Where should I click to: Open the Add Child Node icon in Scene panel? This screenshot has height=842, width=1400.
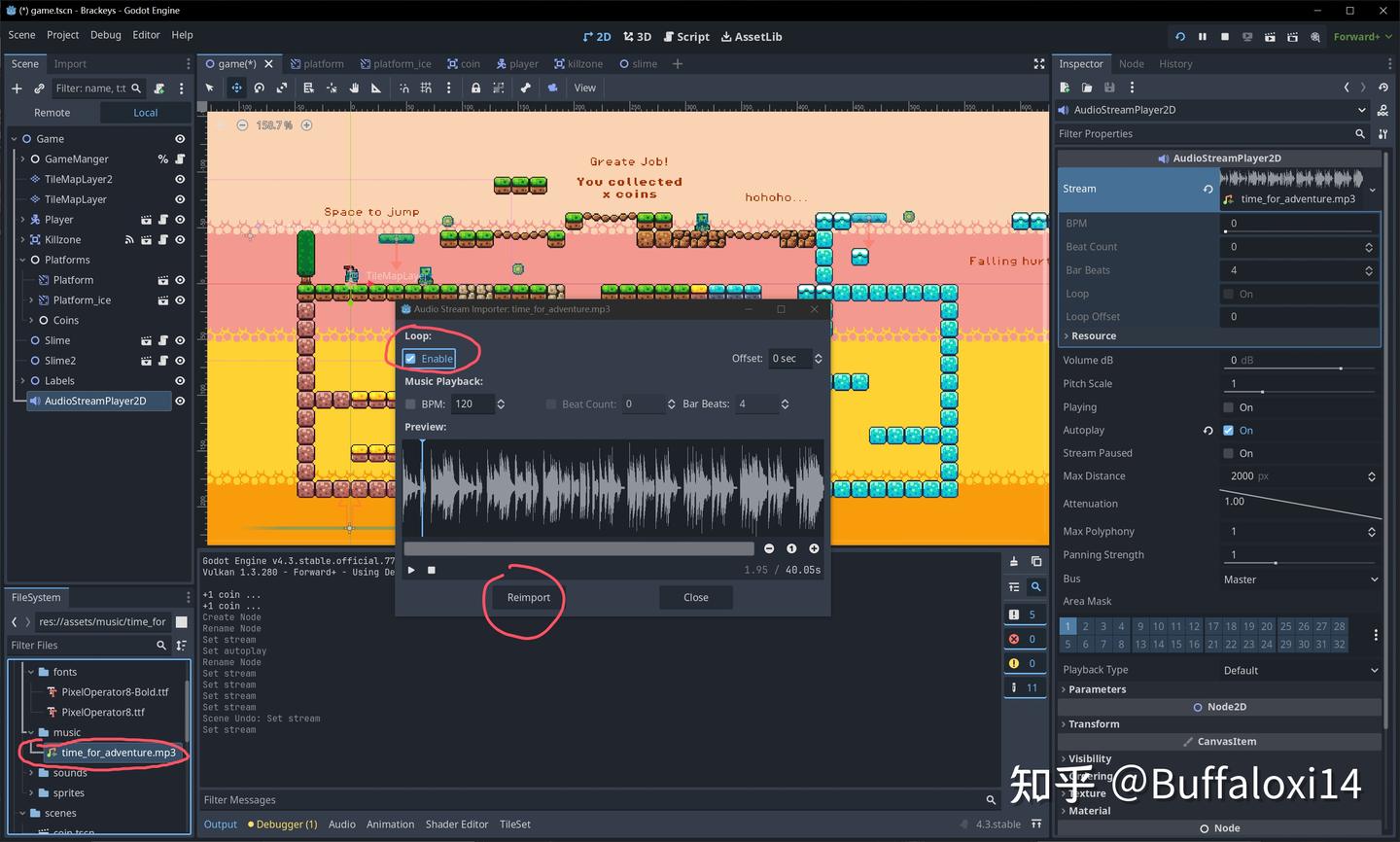(17, 88)
